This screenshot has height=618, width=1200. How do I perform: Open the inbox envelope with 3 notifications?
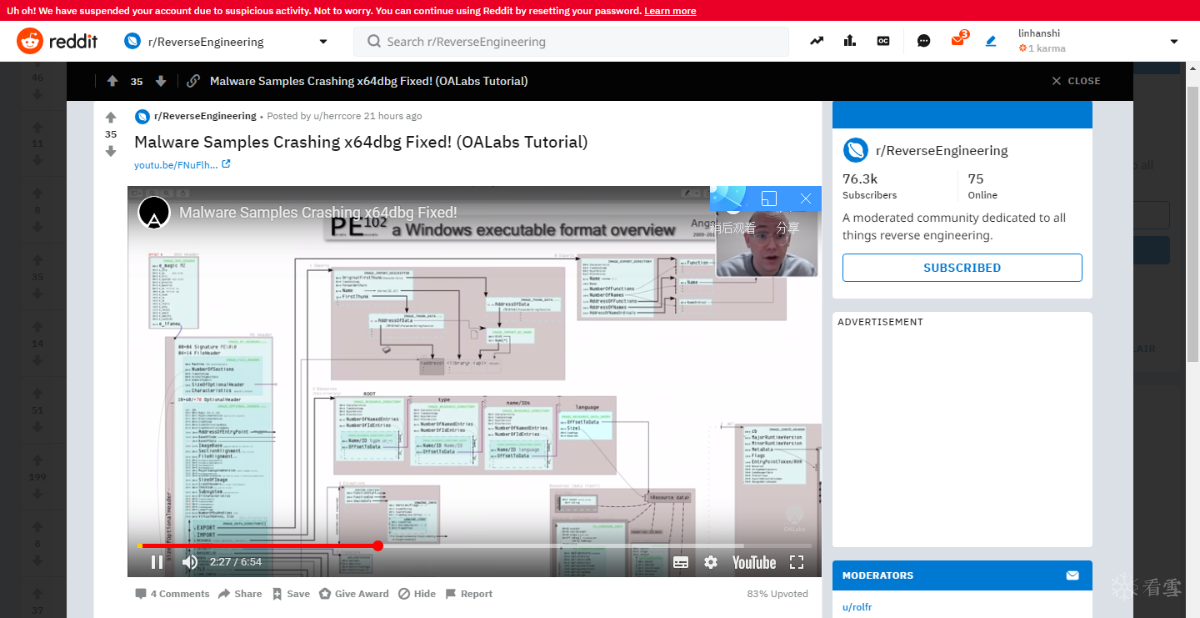pyautogui.click(x=958, y=40)
